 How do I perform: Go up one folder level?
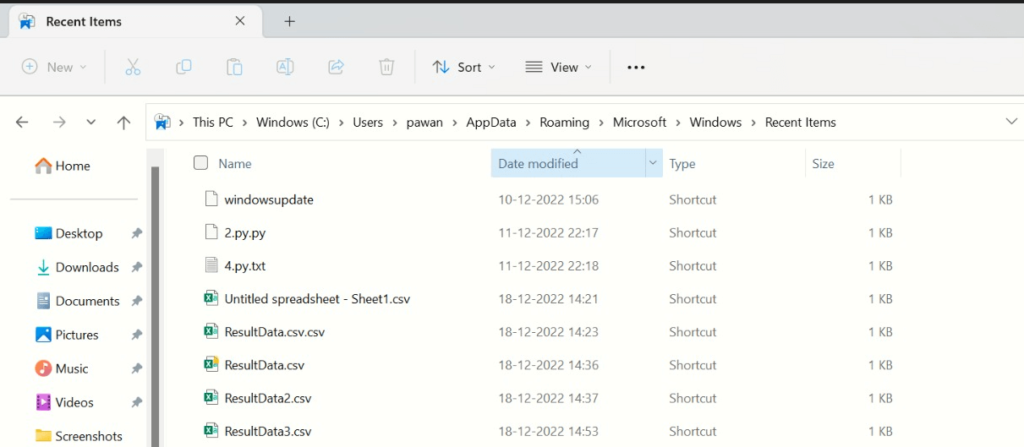124,122
